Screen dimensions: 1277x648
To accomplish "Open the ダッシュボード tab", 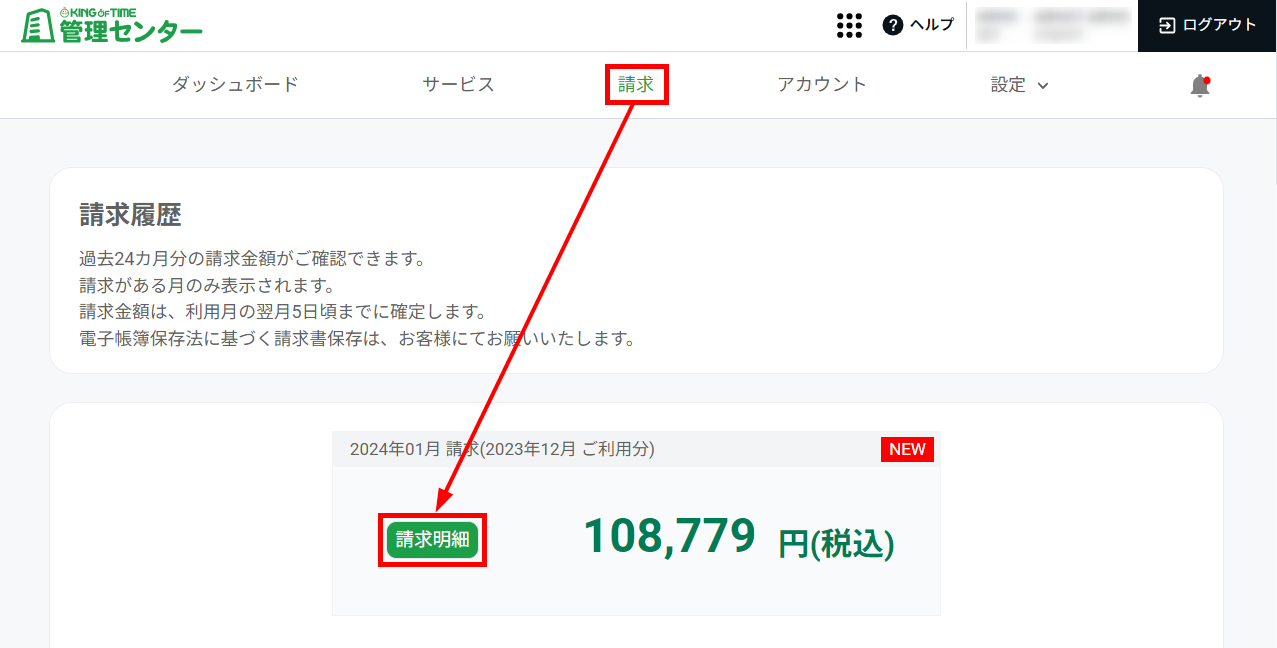I will click(x=235, y=85).
